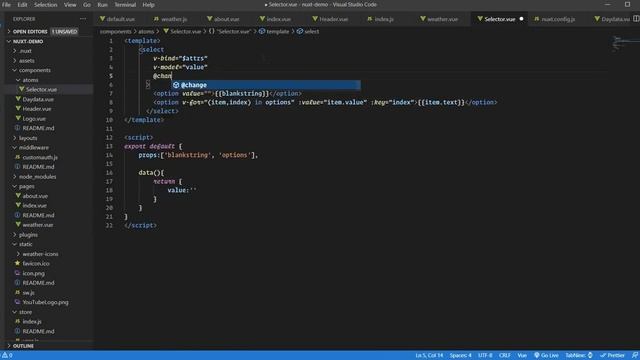The image size is (640, 360).
Task: Open the Explorer more actions ellipsis
Action: point(83,19)
